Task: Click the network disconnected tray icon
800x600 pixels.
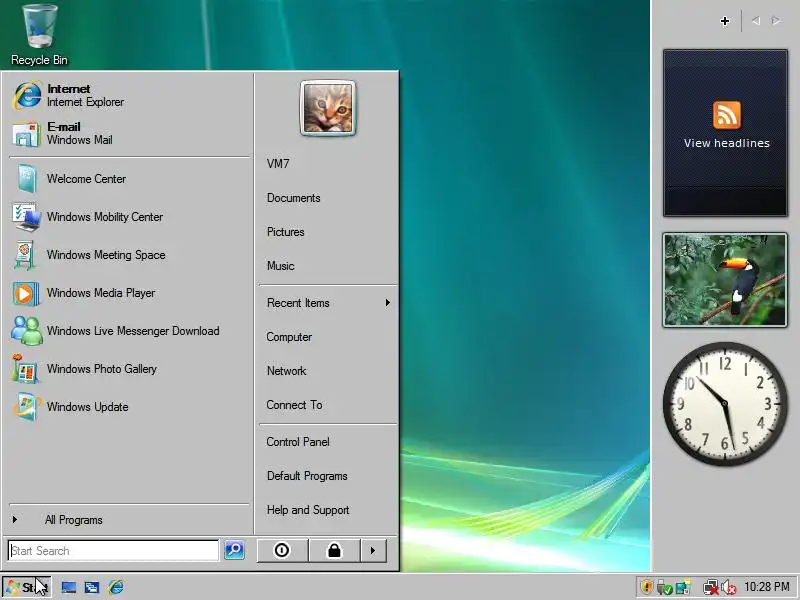Action: [x=710, y=588]
